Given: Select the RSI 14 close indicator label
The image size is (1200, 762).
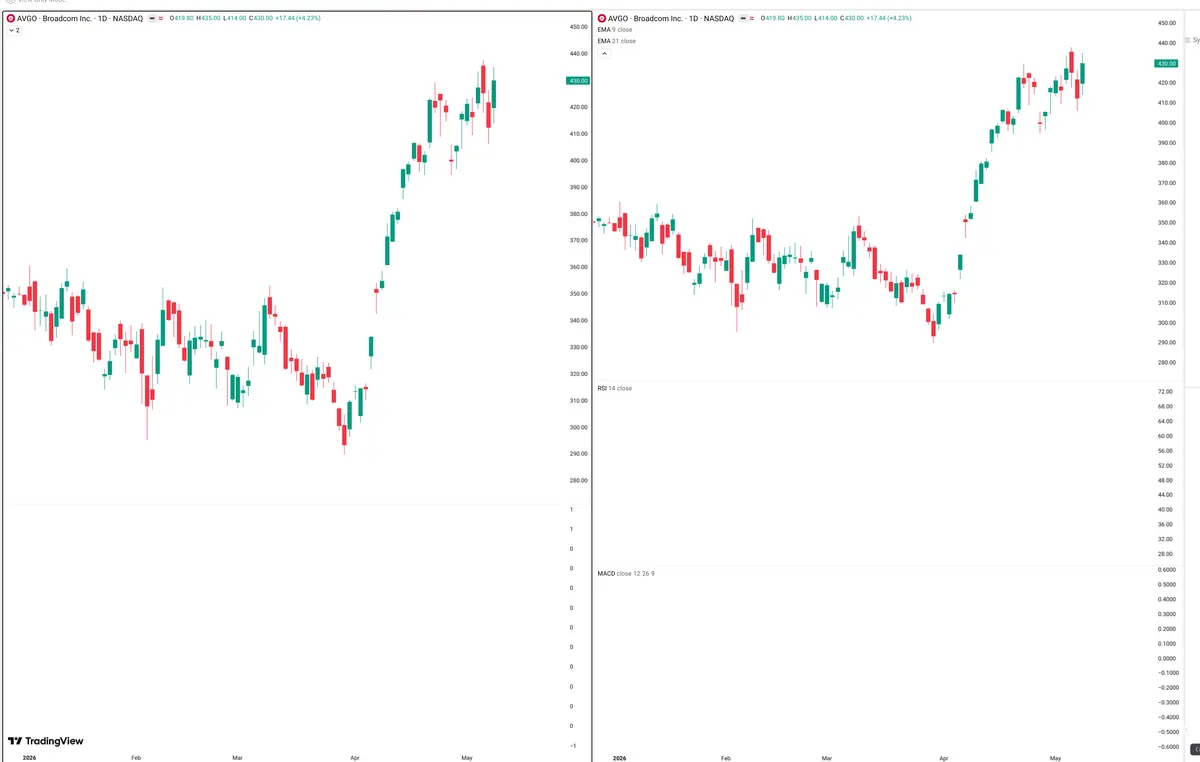Looking at the screenshot, I should [614, 388].
